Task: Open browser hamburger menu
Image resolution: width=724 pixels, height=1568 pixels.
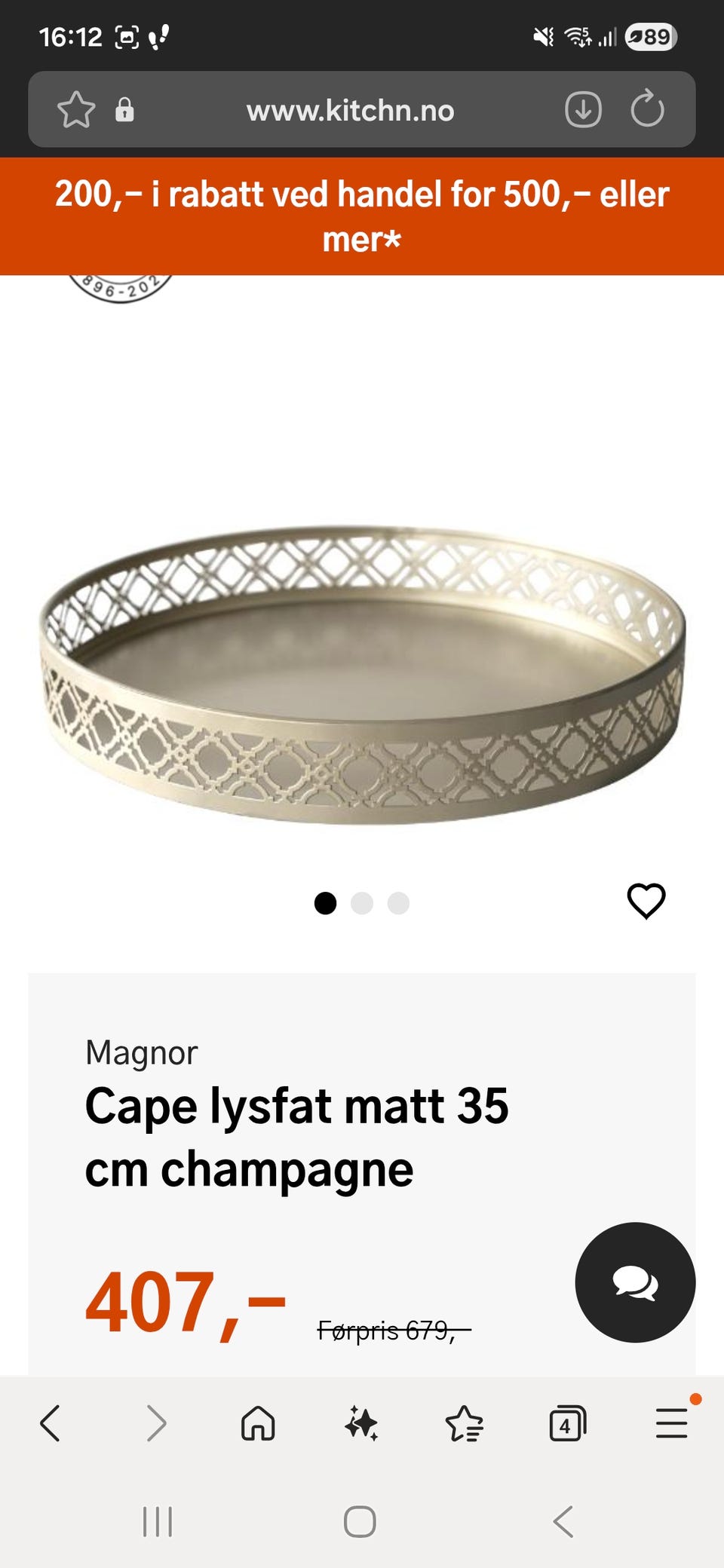Action: (671, 1423)
